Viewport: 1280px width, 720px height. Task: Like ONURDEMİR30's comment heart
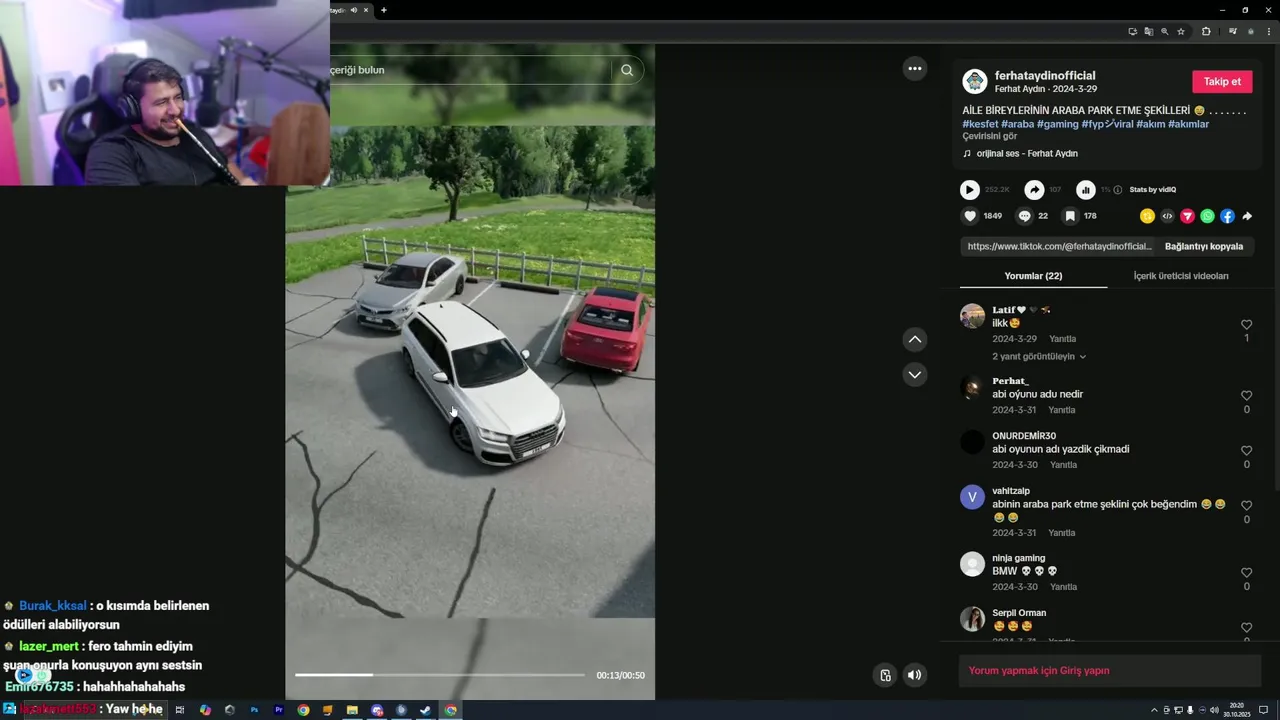pyautogui.click(x=1246, y=451)
